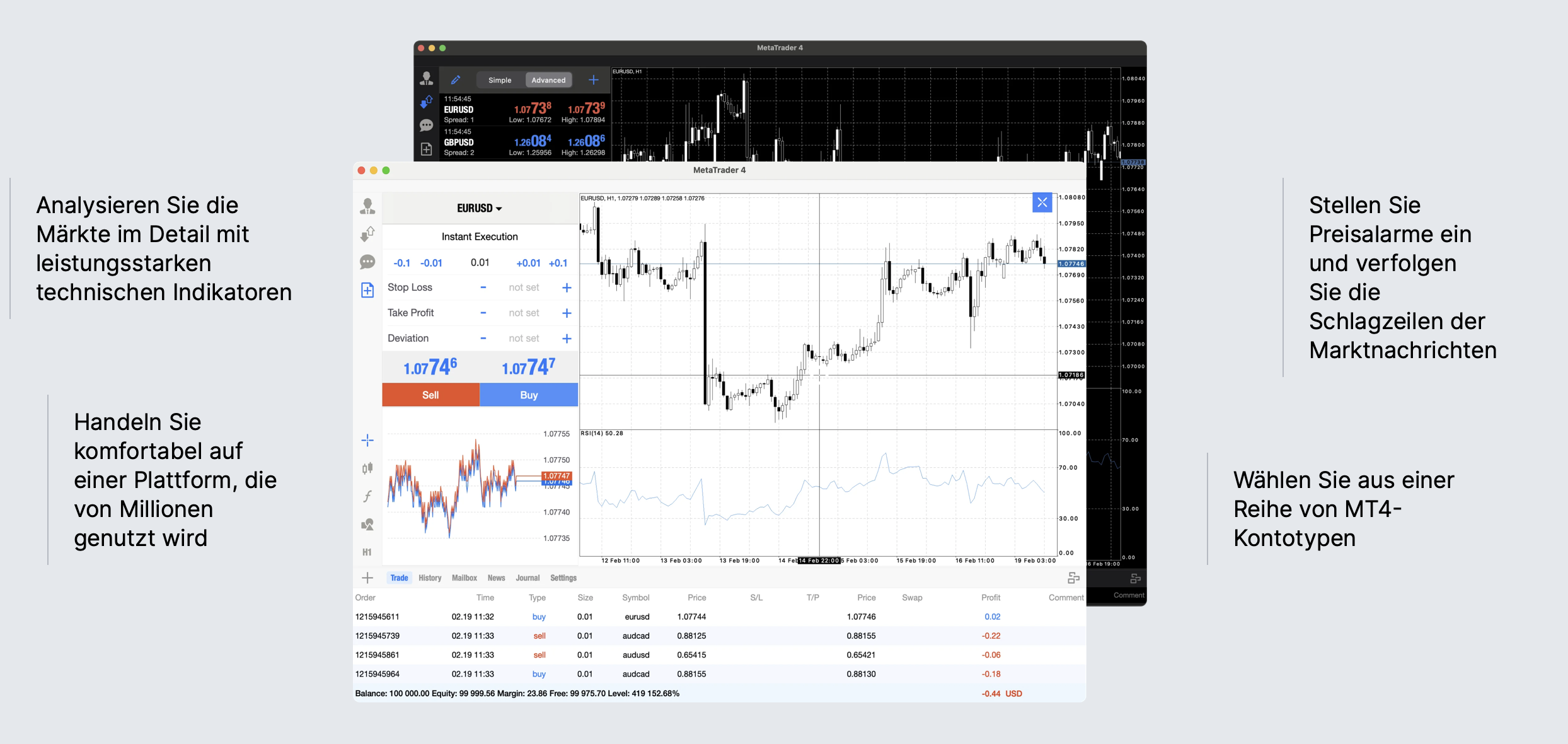Click the Balance summary row
This screenshot has height=744, width=1568.
pyautogui.click(x=719, y=694)
